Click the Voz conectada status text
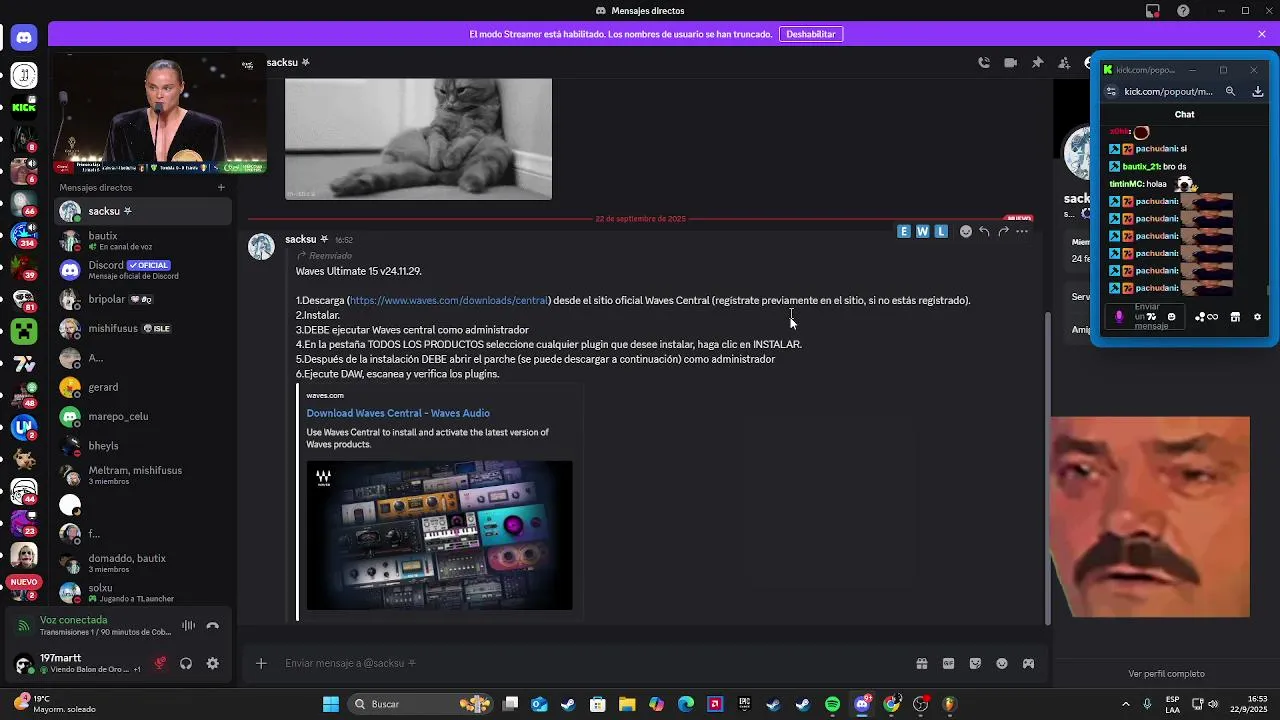Image resolution: width=1280 pixels, height=720 pixels. tap(73, 620)
